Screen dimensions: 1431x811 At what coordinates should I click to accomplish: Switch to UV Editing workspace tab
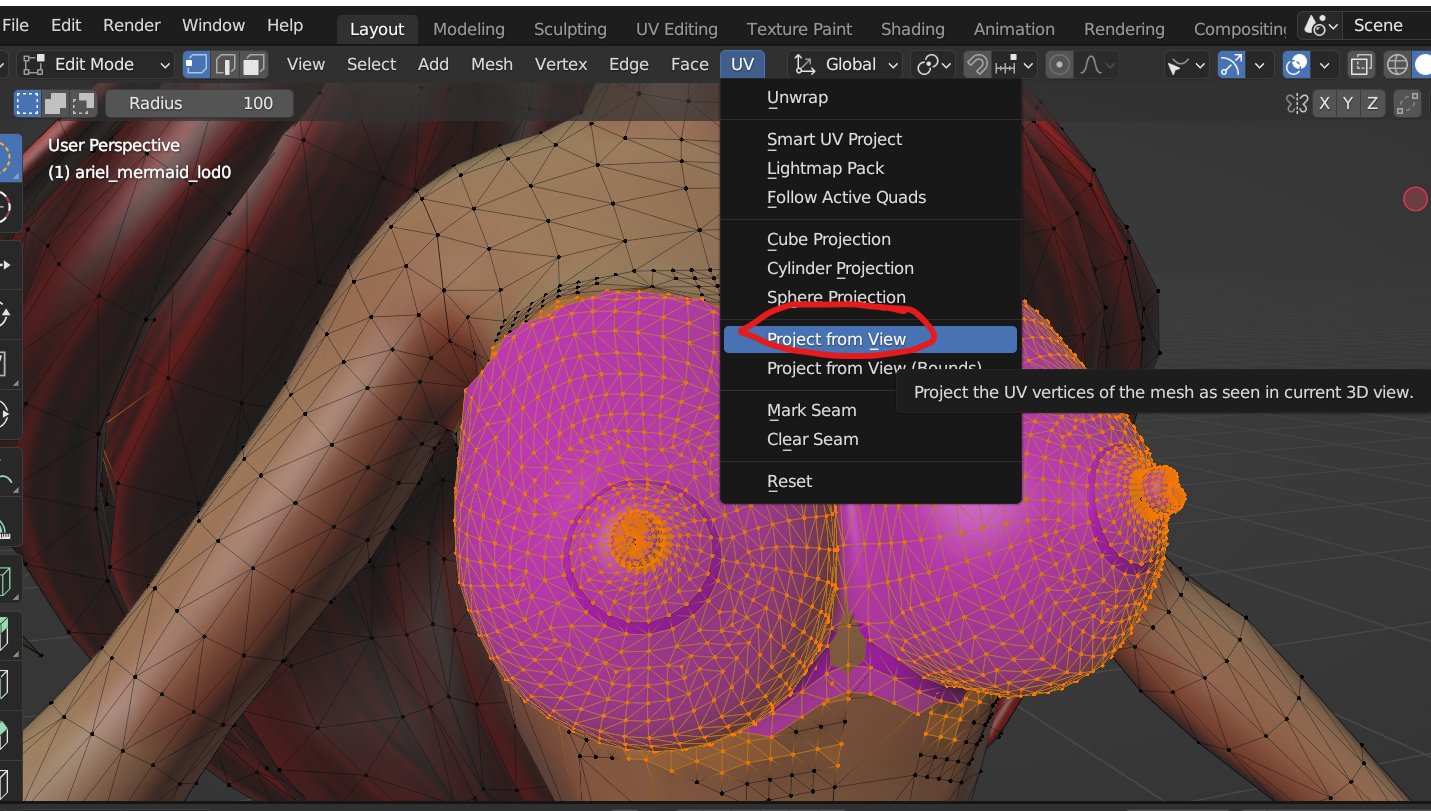(x=677, y=29)
